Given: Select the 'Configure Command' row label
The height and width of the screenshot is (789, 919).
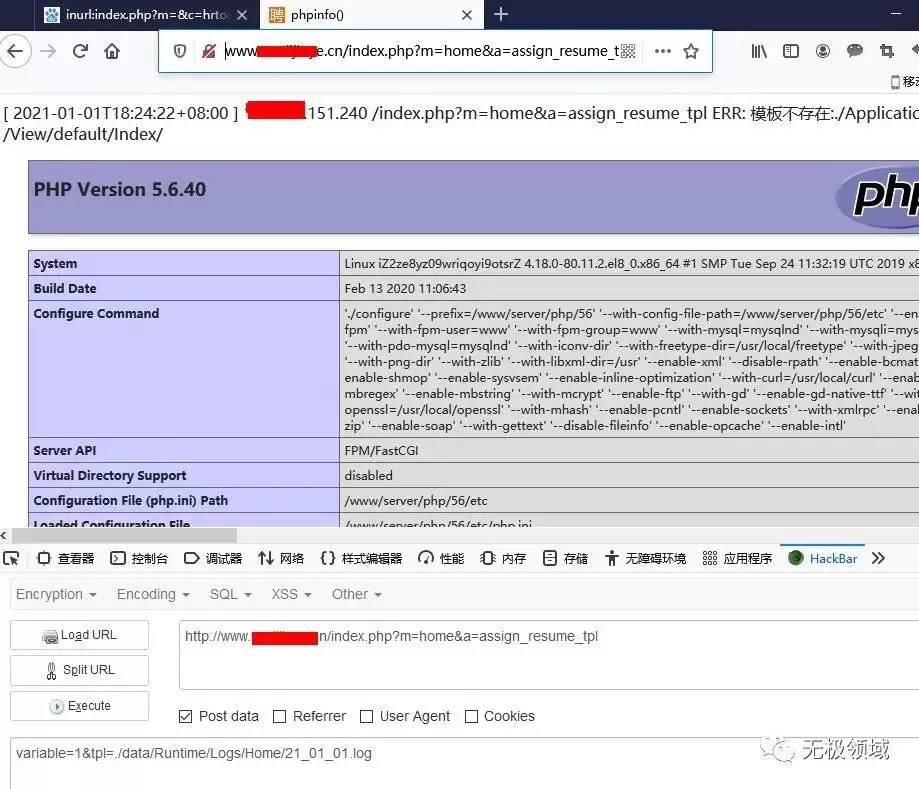Looking at the screenshot, I should coord(96,314).
